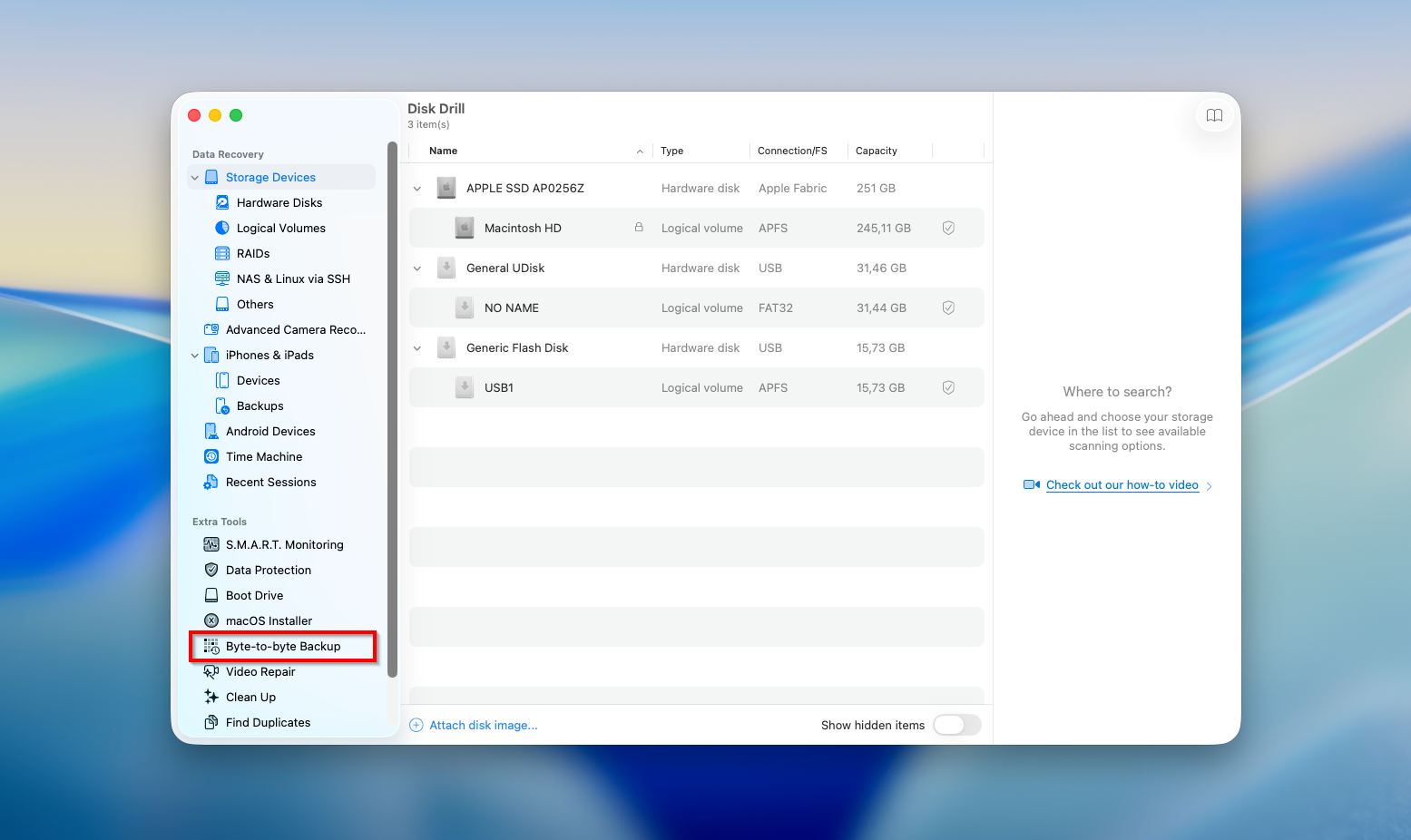Select Time Machine in the sidebar
The image size is (1411, 840).
tap(264, 456)
